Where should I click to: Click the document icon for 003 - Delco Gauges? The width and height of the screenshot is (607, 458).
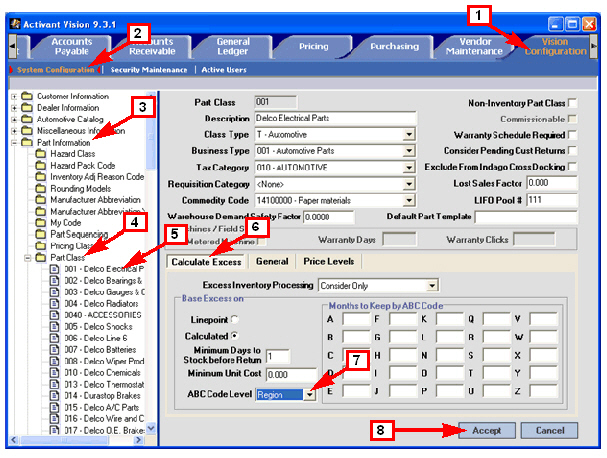tap(55, 292)
